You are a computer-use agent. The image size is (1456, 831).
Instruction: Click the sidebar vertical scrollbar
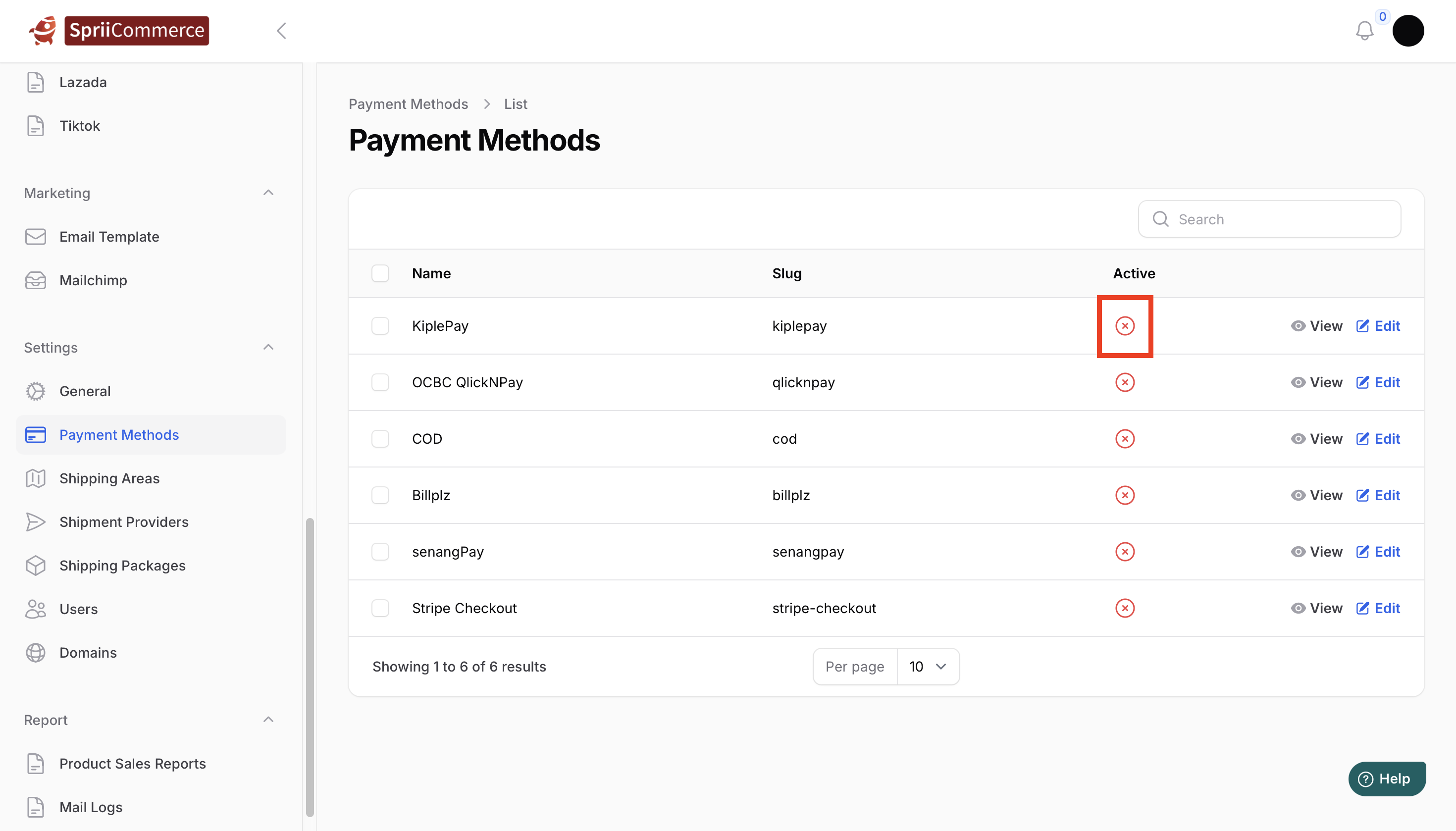(310, 667)
